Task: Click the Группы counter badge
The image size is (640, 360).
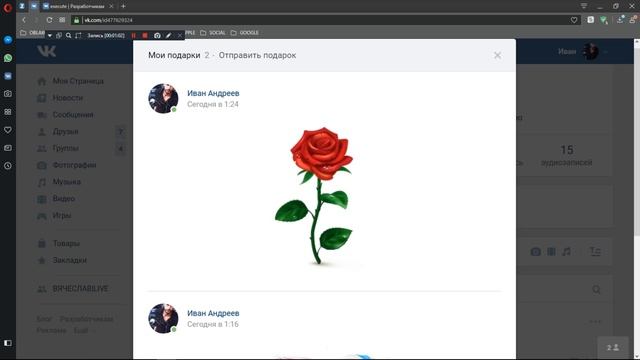Action: [x=120, y=148]
